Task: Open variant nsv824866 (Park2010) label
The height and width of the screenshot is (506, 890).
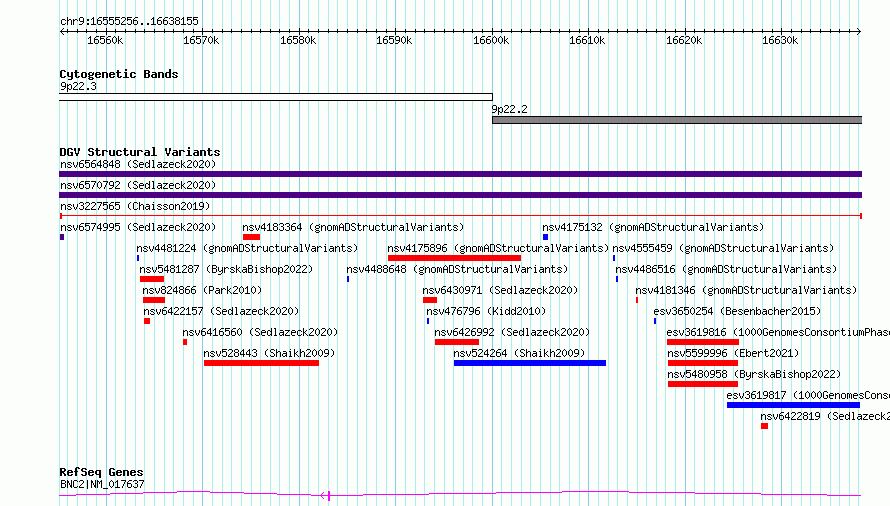Action: 202,290
